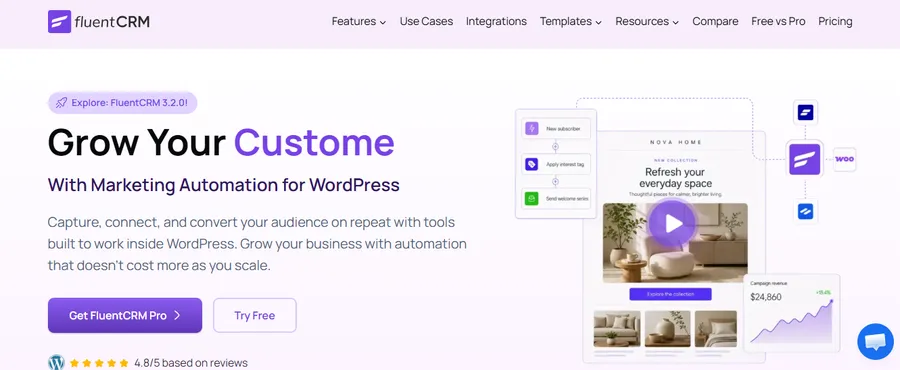Click With Marketing Automation for WordPress subheading
This screenshot has width=900, height=370.
223,185
